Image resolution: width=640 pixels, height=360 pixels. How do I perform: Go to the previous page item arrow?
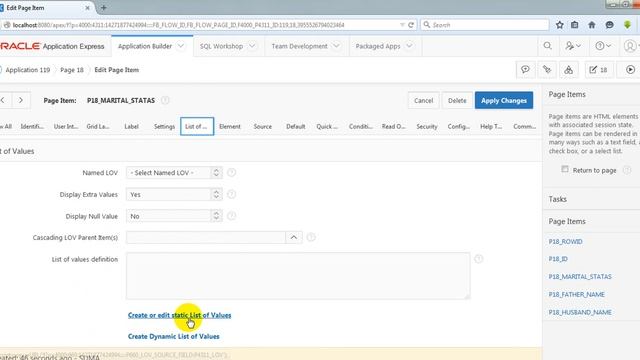(x=4, y=100)
